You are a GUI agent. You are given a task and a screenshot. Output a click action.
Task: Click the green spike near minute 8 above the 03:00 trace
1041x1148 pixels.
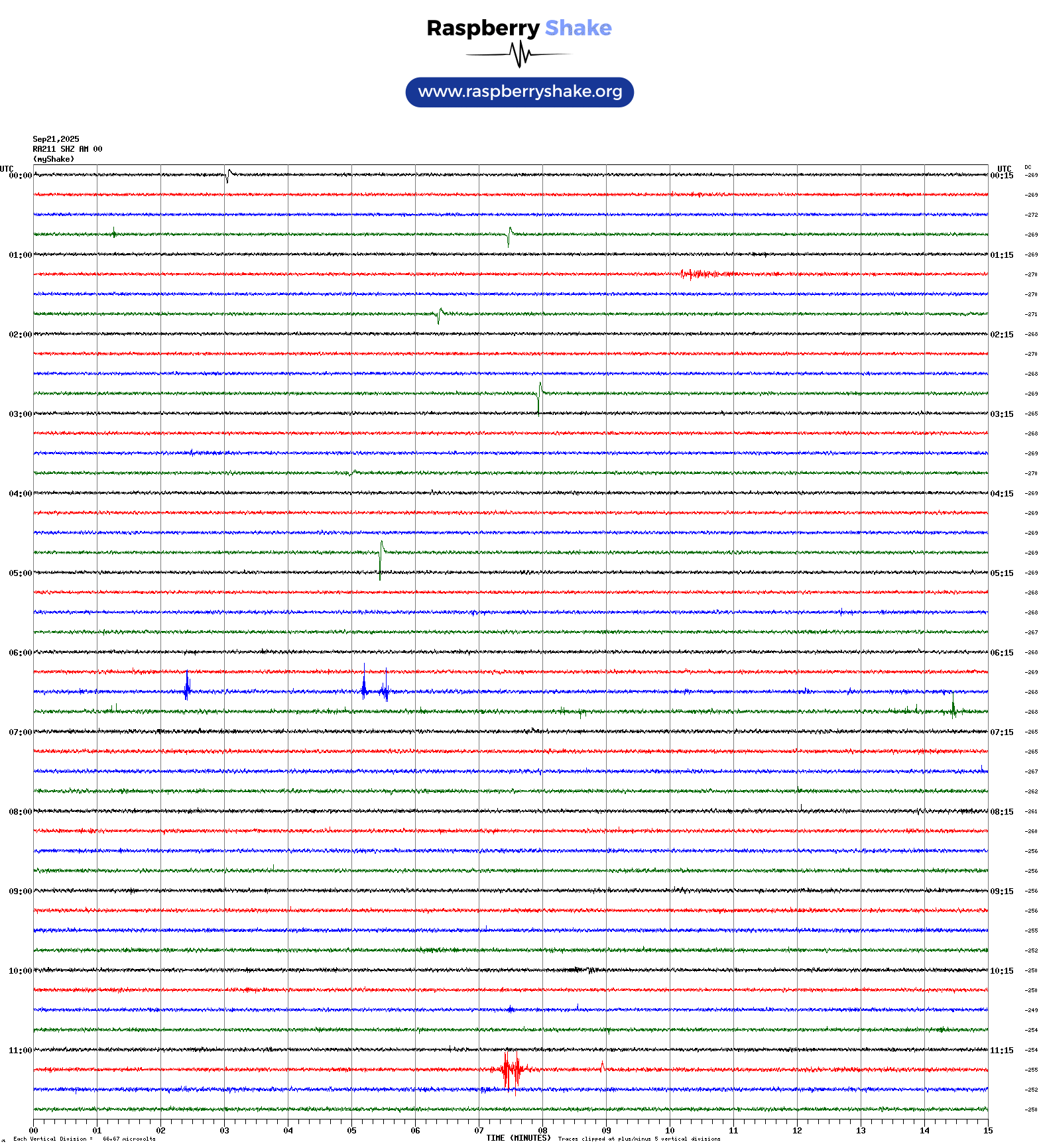[540, 395]
